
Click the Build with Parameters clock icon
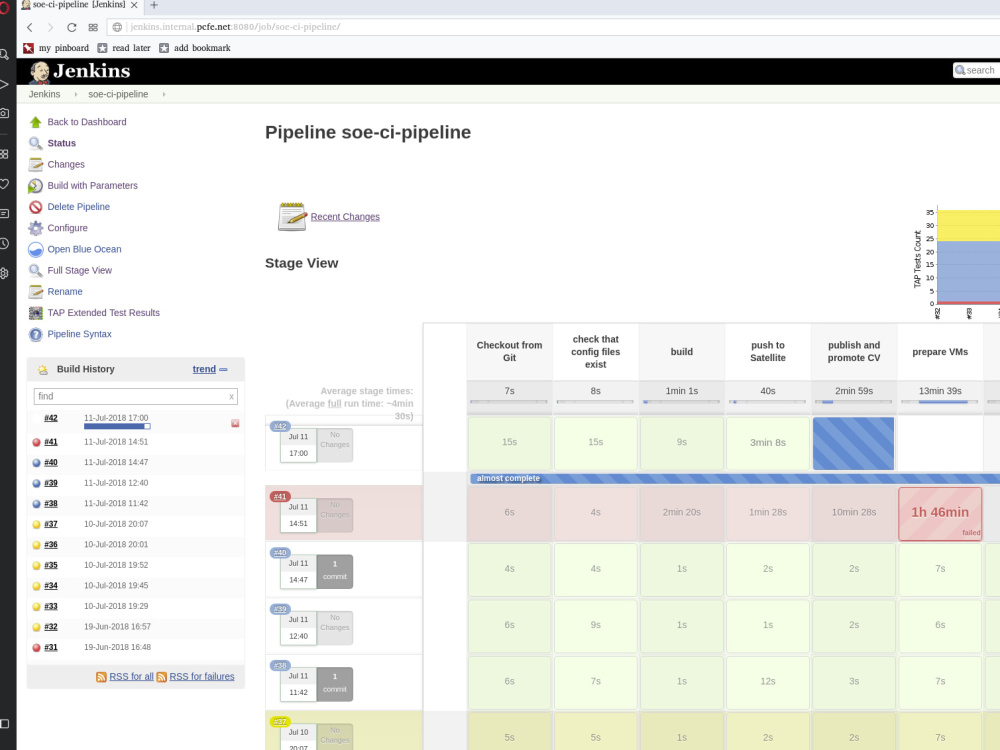36,186
